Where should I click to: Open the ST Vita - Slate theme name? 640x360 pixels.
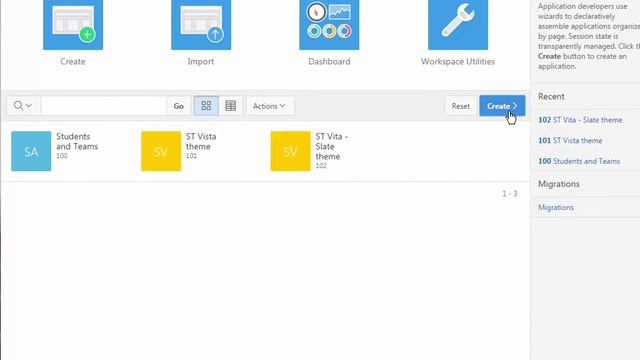pos(331,146)
